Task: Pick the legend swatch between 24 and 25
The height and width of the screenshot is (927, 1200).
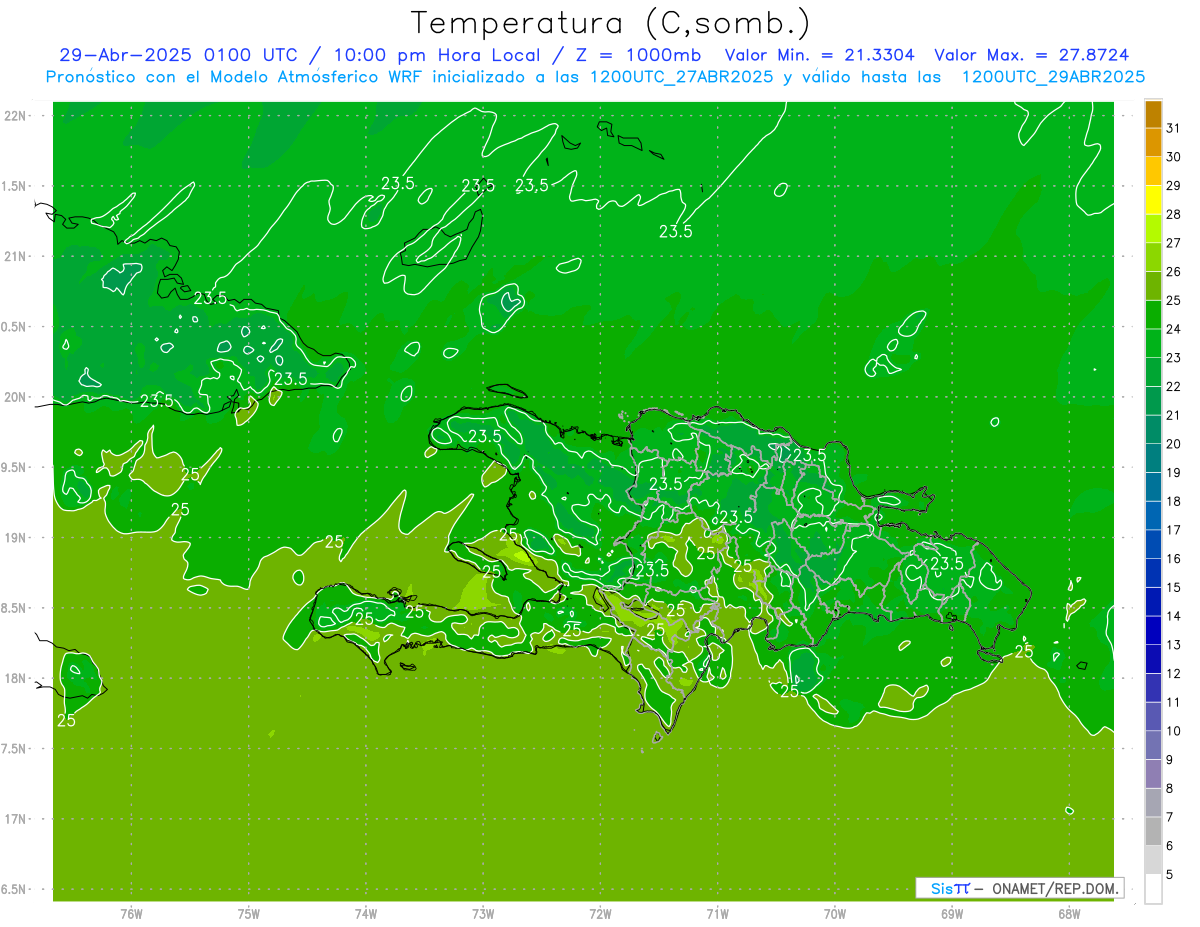Action: (1153, 315)
